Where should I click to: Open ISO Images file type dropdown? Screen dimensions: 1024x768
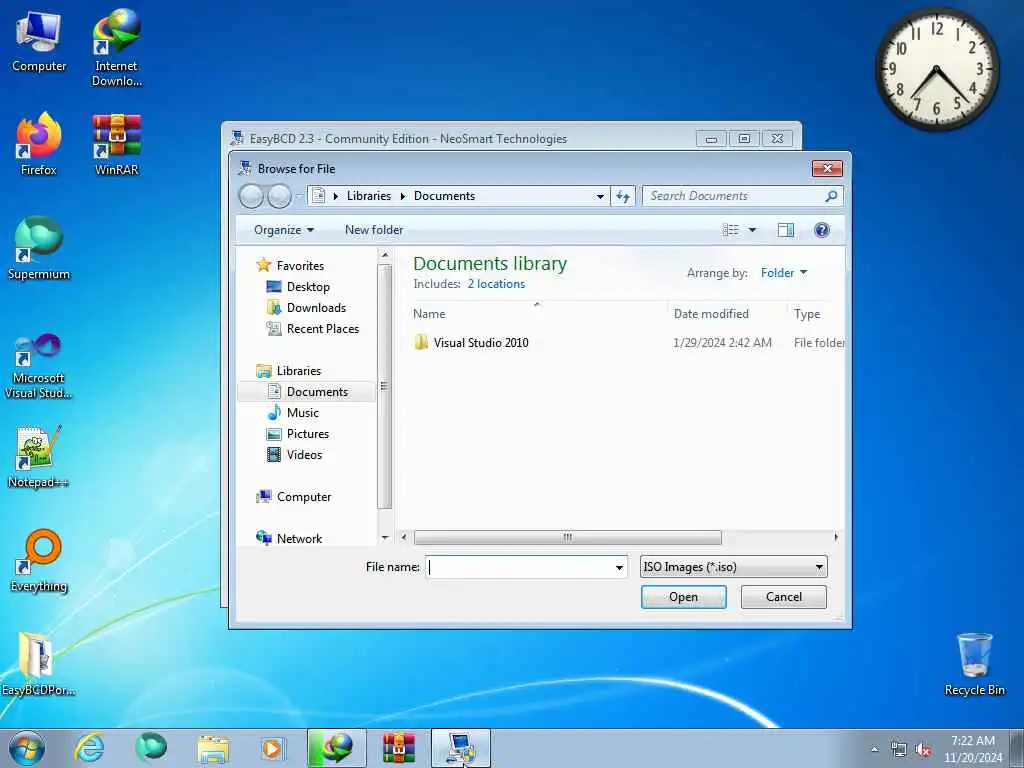pyautogui.click(x=733, y=567)
